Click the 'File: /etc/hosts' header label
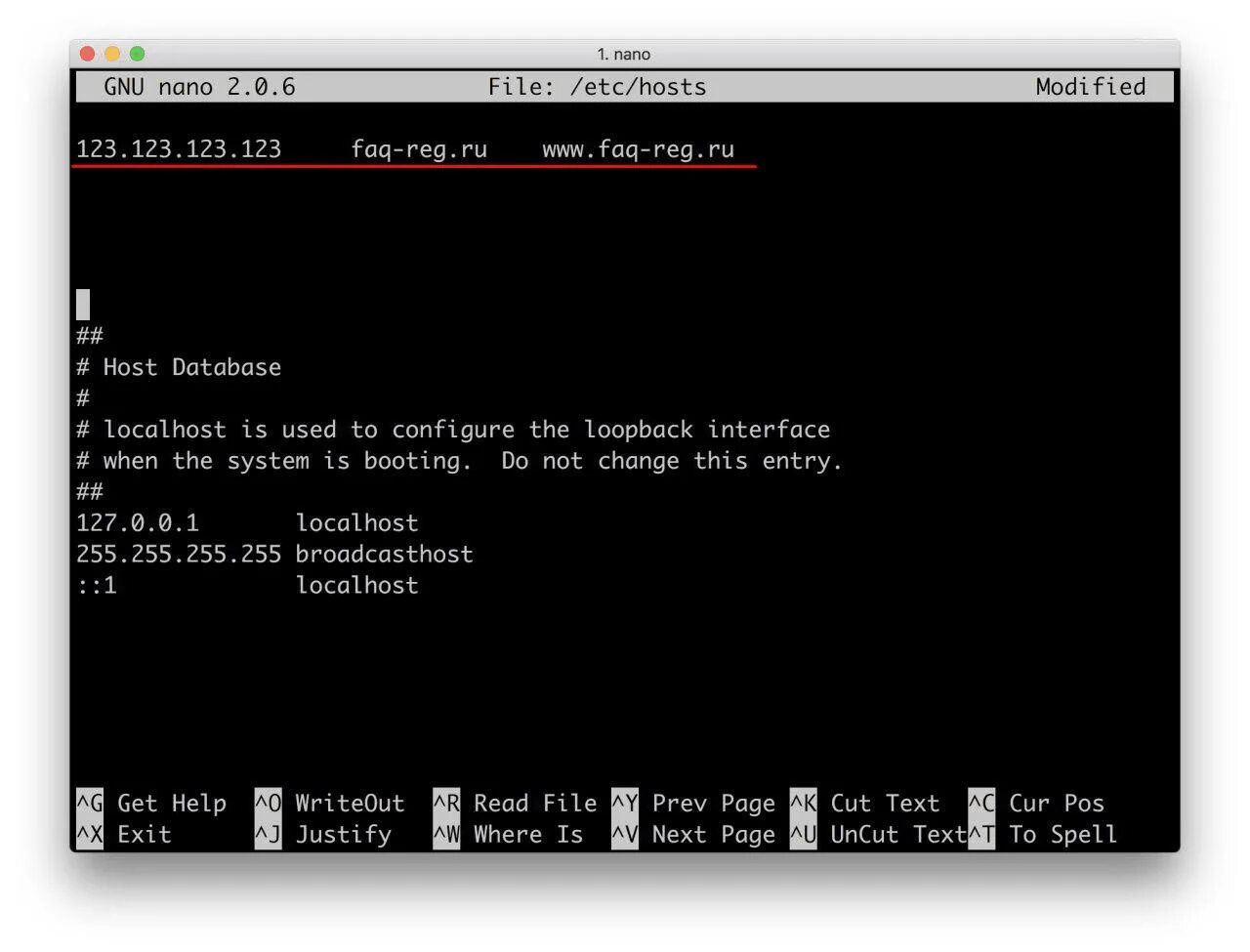The image size is (1250, 952). click(x=597, y=87)
